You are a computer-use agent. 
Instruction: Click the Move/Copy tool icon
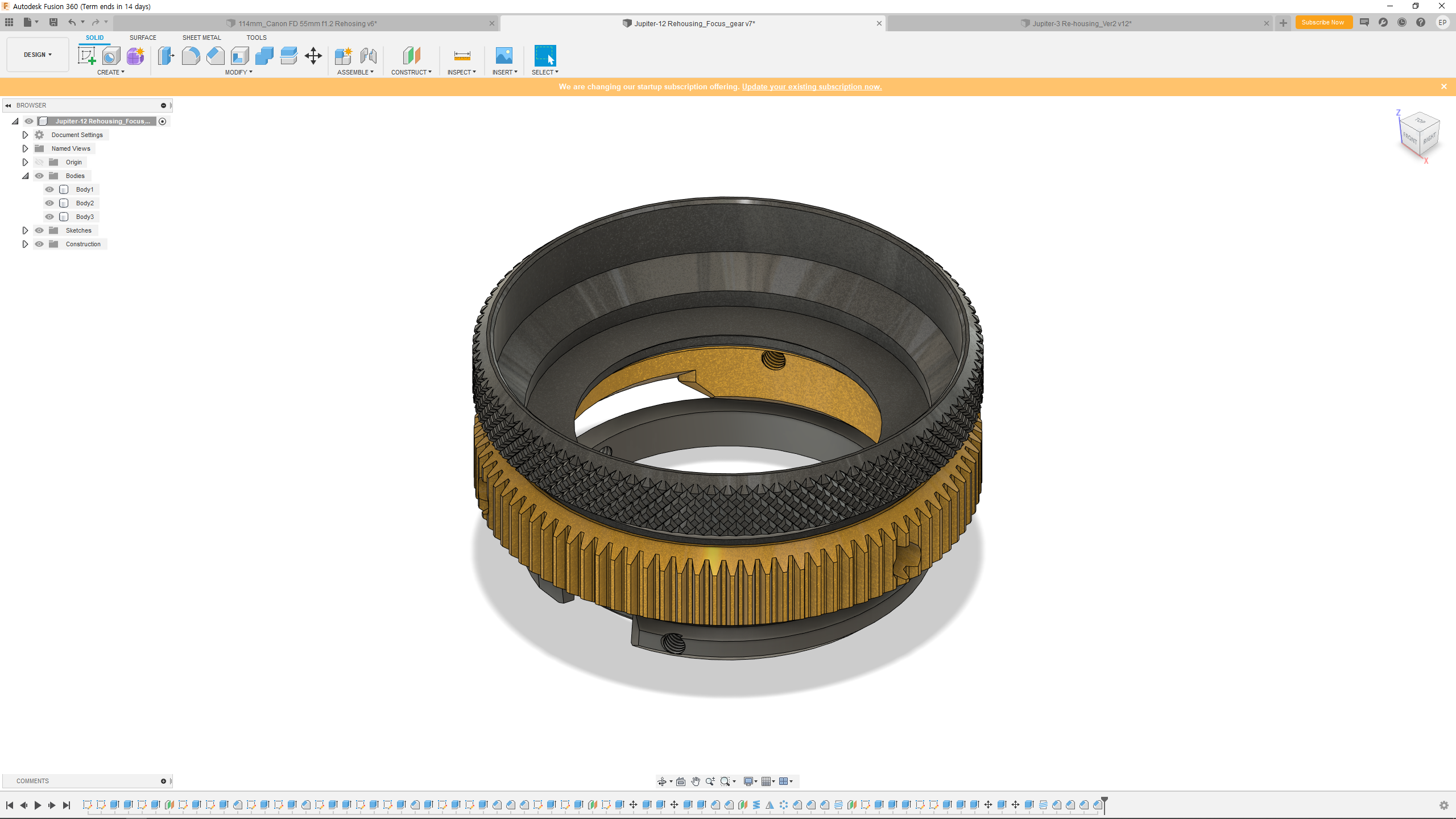point(313,56)
